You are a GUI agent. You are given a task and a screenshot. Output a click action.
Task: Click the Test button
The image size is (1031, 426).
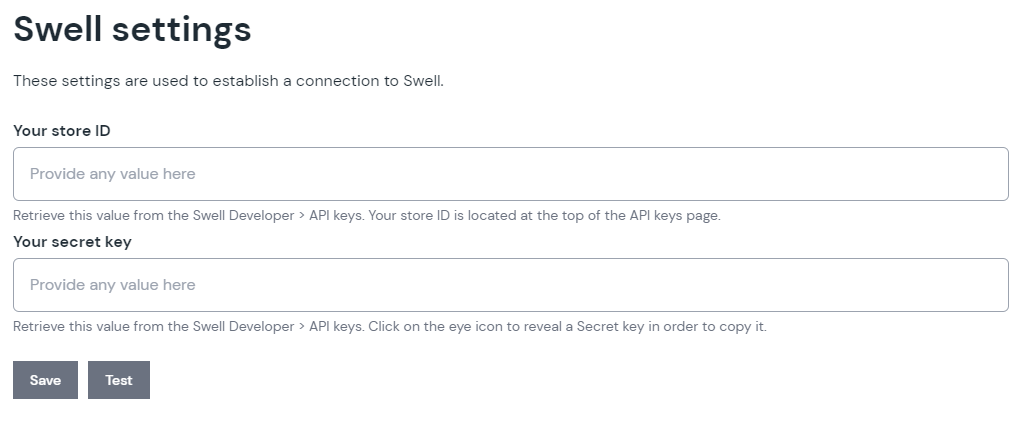(x=119, y=380)
